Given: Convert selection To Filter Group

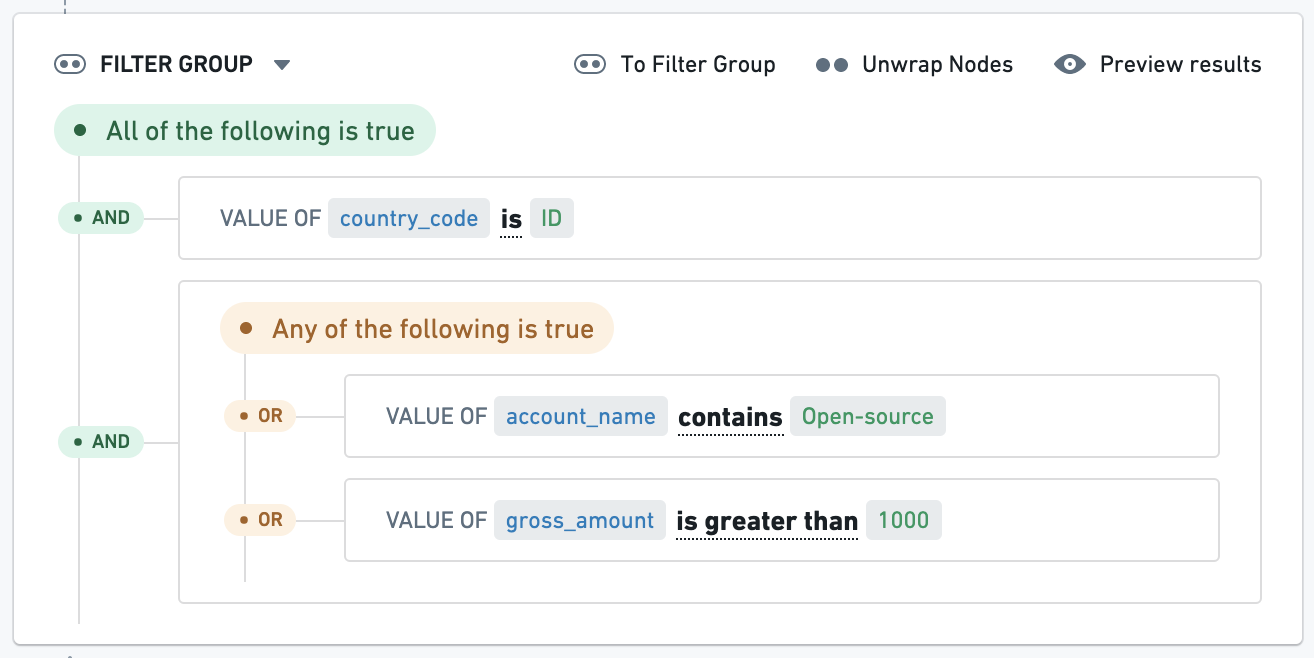Looking at the screenshot, I should pos(698,65).
